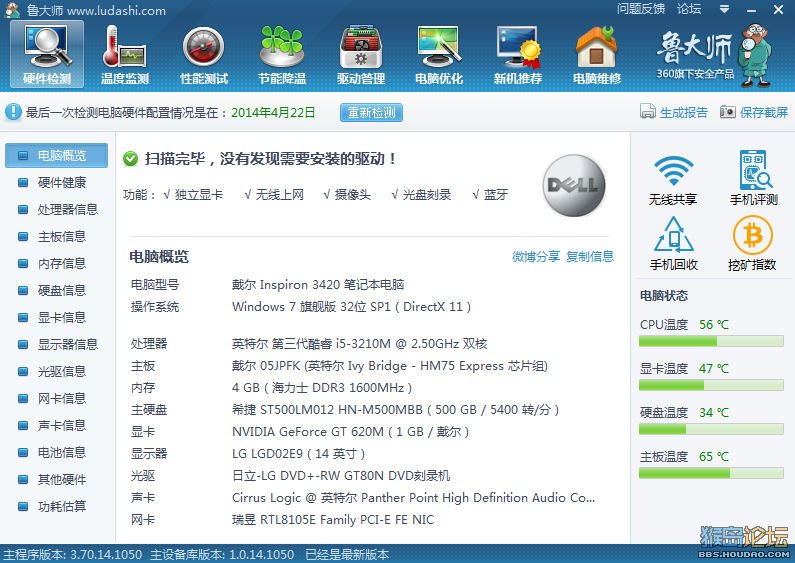Image resolution: width=795 pixels, height=563 pixels.
Task: Click the 重新检测 re-scan button
Action: pyautogui.click(x=371, y=113)
